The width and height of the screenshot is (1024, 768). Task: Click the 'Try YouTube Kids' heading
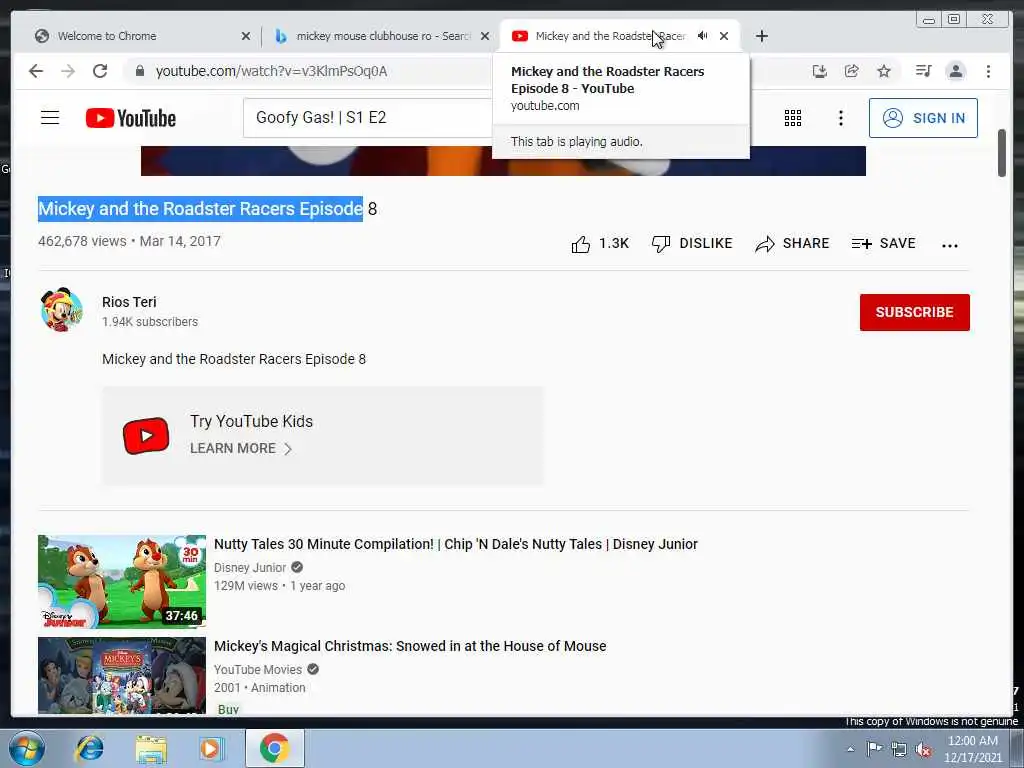coord(251,421)
